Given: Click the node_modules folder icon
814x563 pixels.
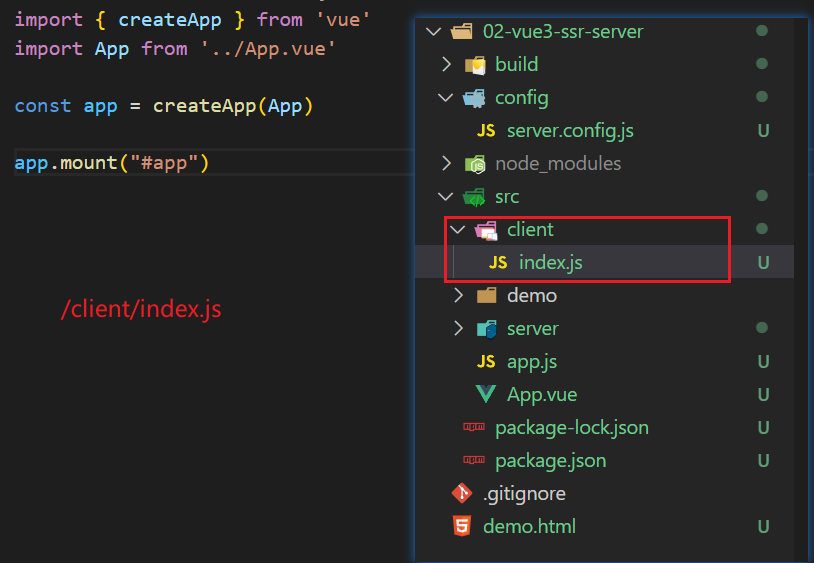Looking at the screenshot, I should point(474,164).
